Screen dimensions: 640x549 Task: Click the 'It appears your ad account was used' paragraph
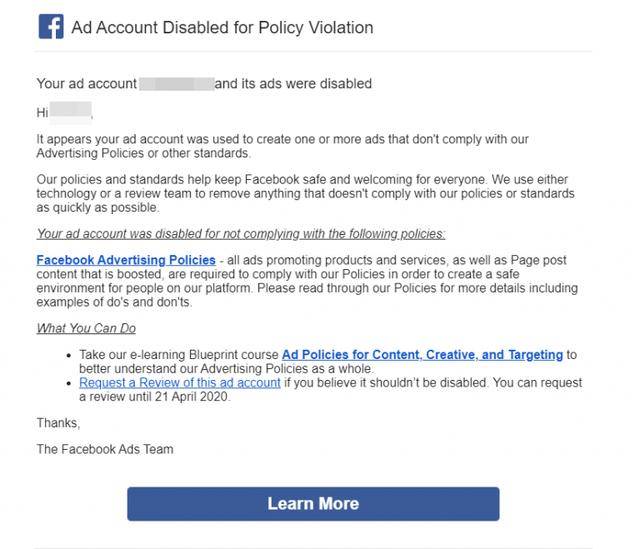282,146
